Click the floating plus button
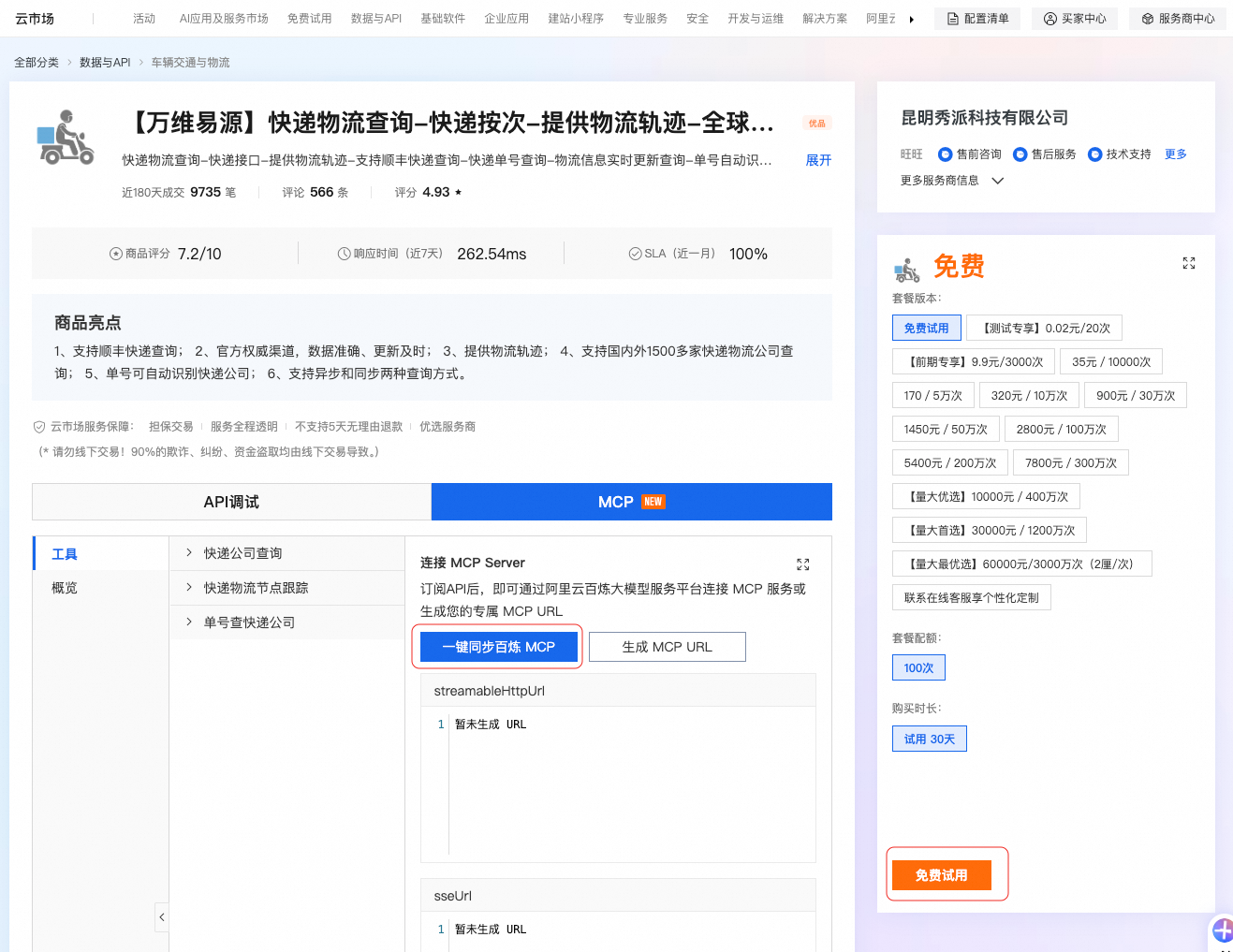Screen dimensions: 1233x952 click(1223, 930)
